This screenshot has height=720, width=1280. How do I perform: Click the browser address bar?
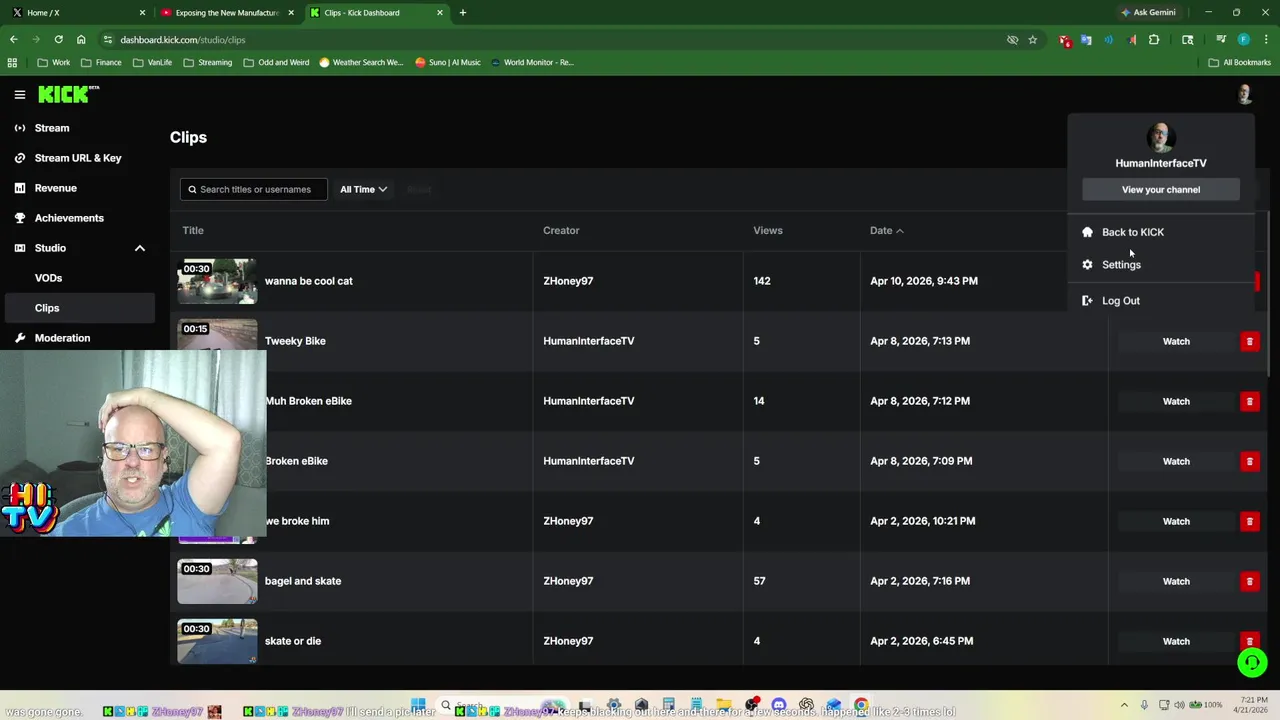(x=560, y=40)
